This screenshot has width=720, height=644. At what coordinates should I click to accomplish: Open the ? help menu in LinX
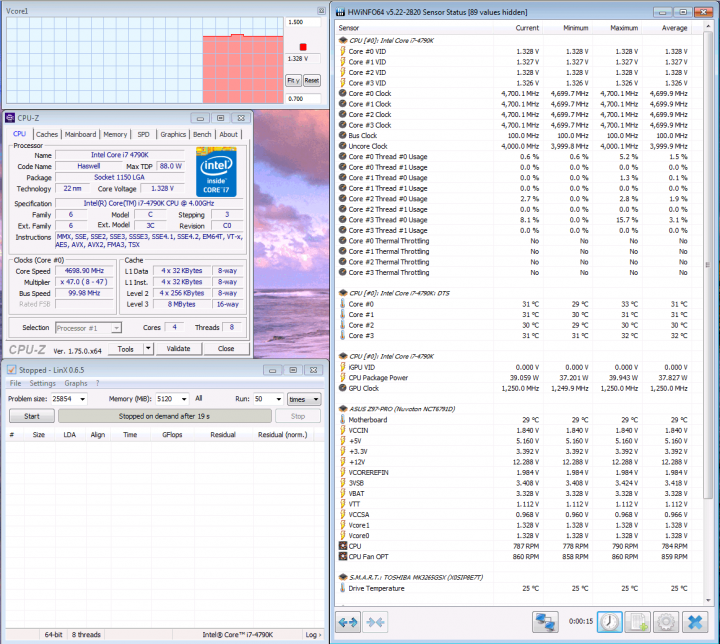(97, 383)
